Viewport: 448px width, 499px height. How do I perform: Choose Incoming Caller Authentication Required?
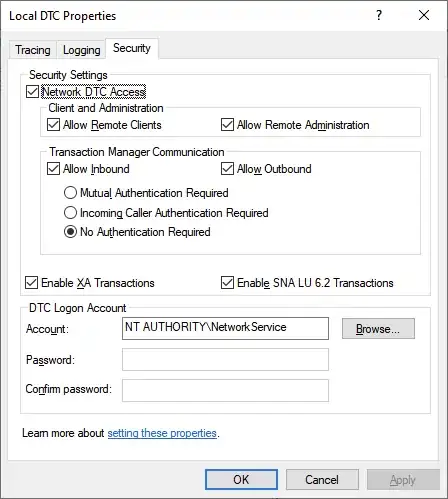(x=70, y=213)
